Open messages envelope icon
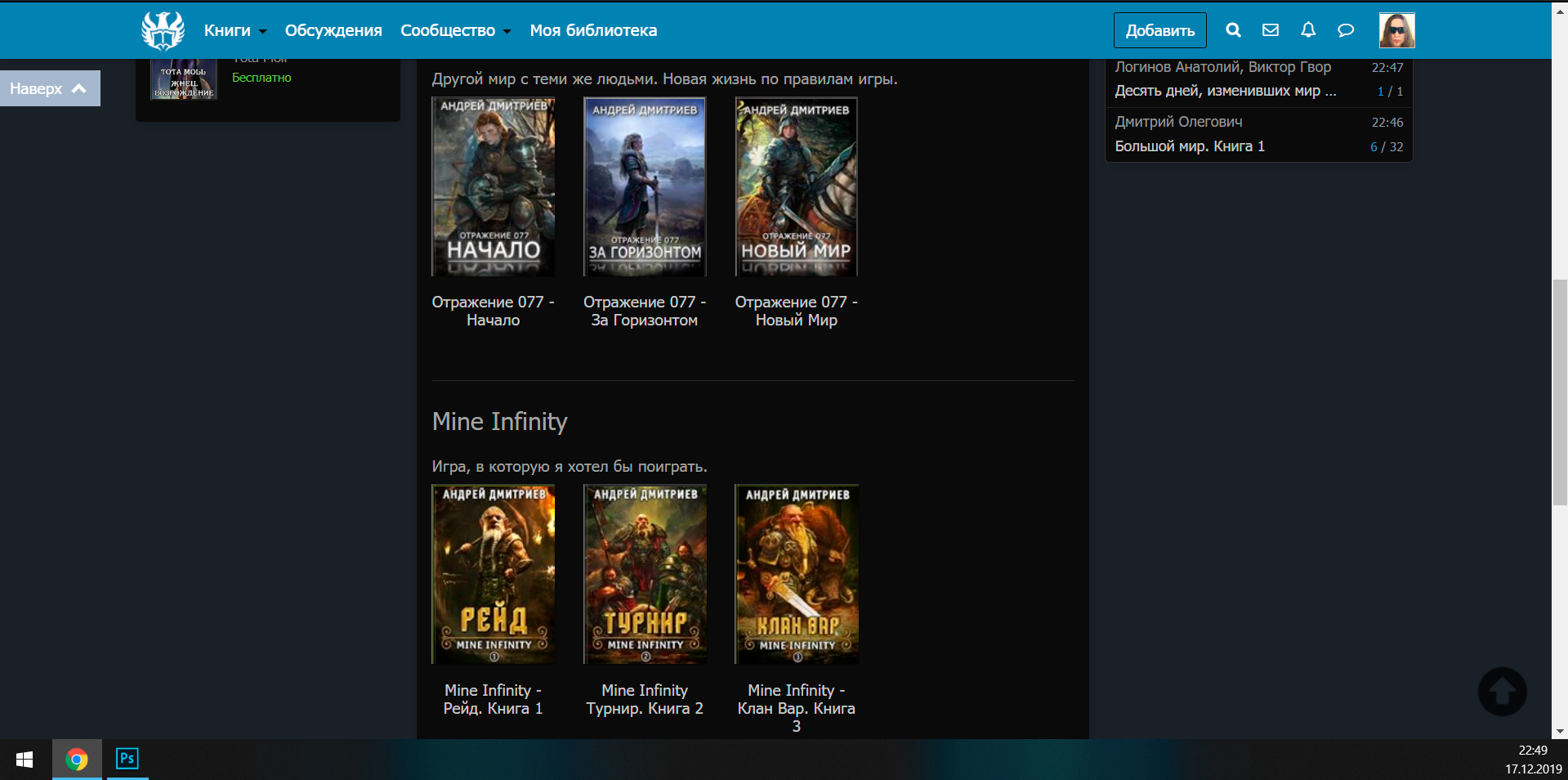1568x780 pixels. 1270,30
